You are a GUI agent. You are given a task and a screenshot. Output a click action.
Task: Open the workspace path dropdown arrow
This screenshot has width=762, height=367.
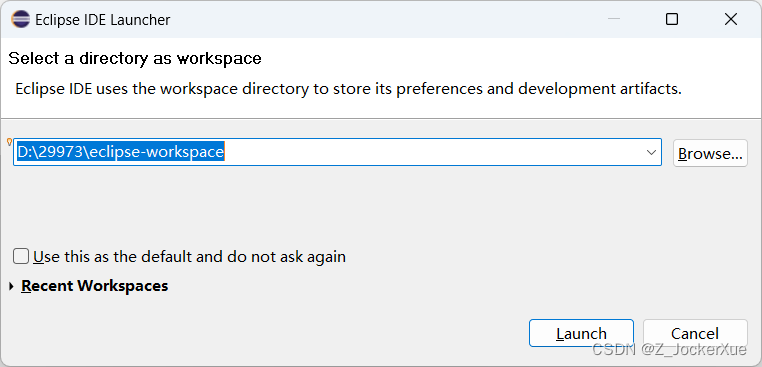[x=652, y=153]
